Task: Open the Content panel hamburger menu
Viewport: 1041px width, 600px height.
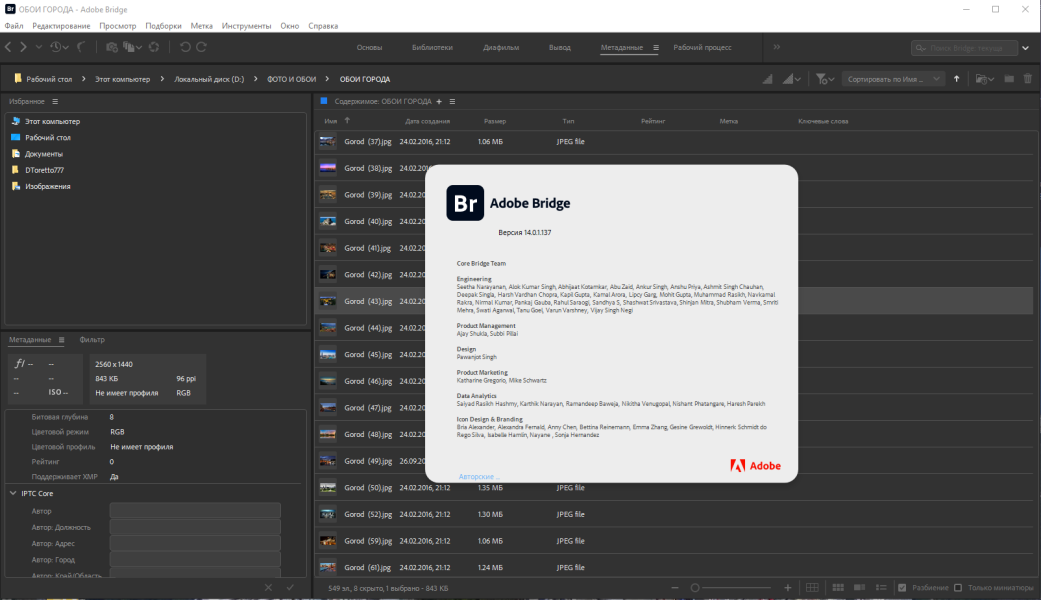Action: coord(452,102)
